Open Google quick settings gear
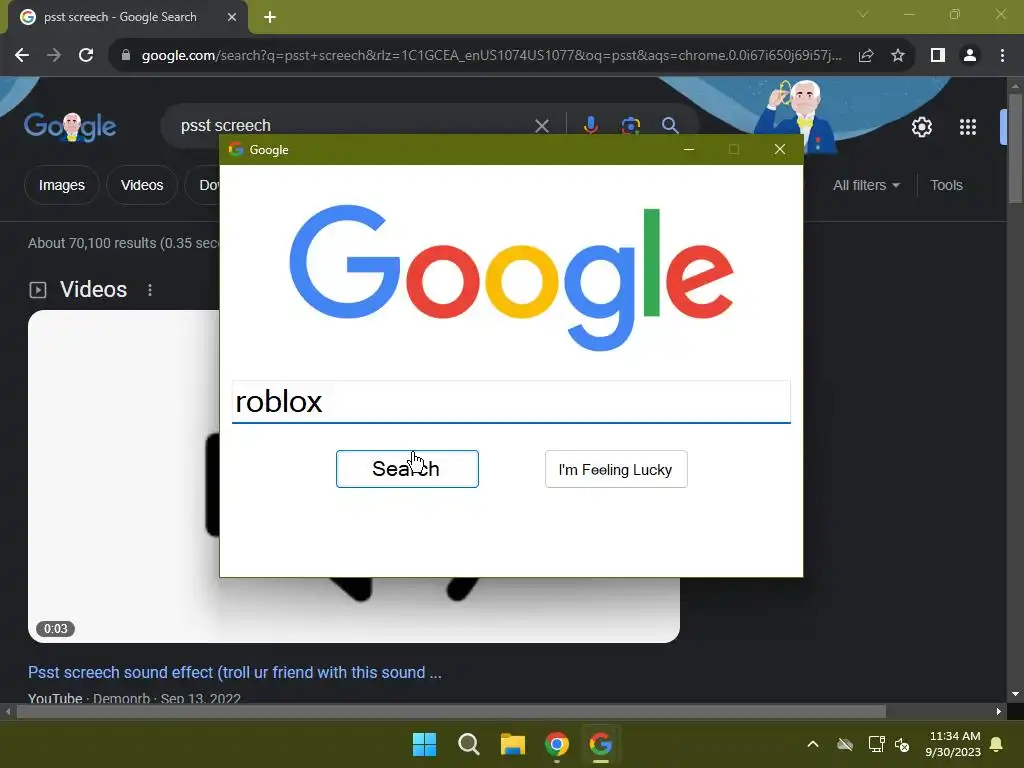The image size is (1024, 768). click(921, 127)
